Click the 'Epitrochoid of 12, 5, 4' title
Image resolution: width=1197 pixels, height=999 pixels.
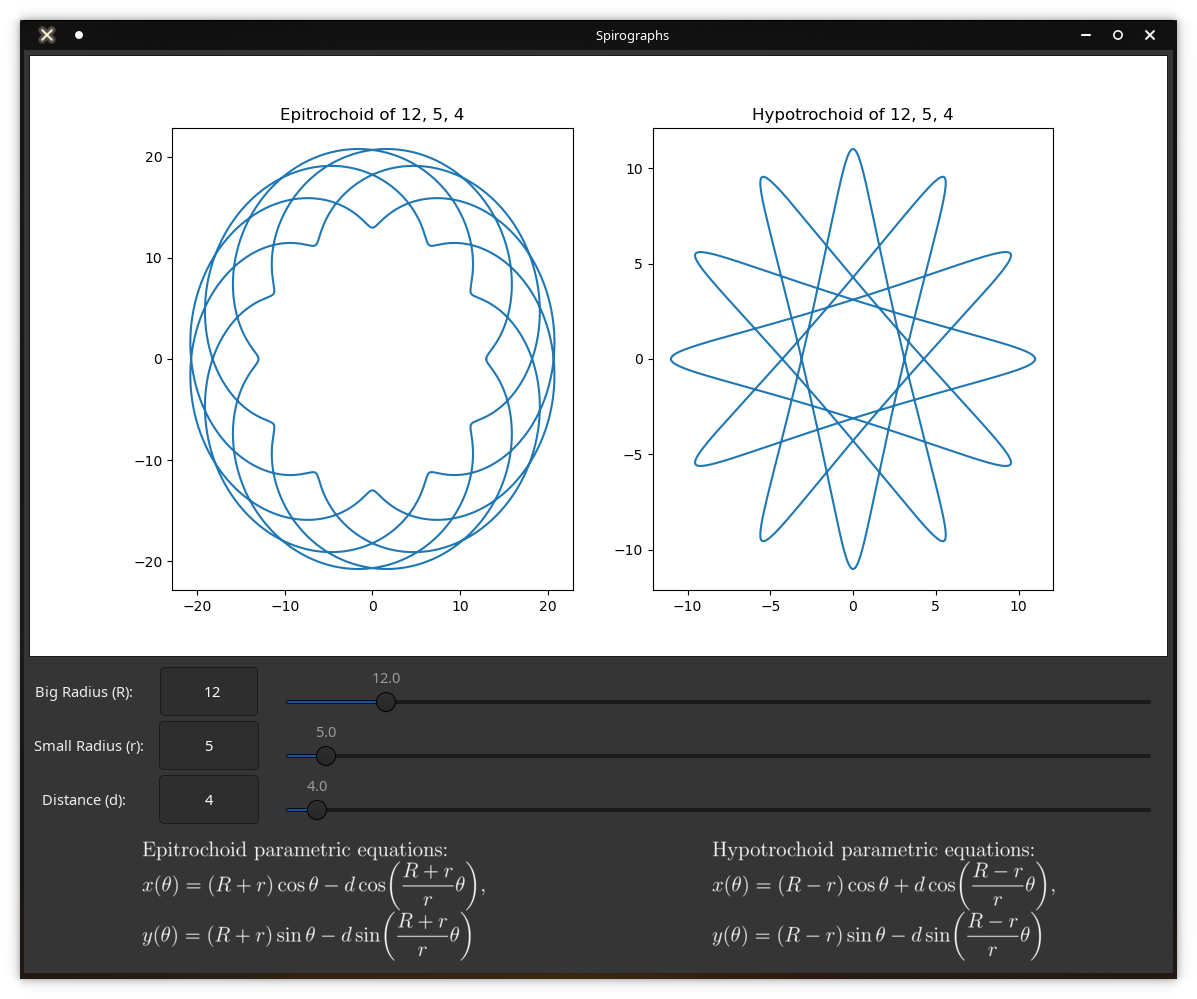click(372, 115)
